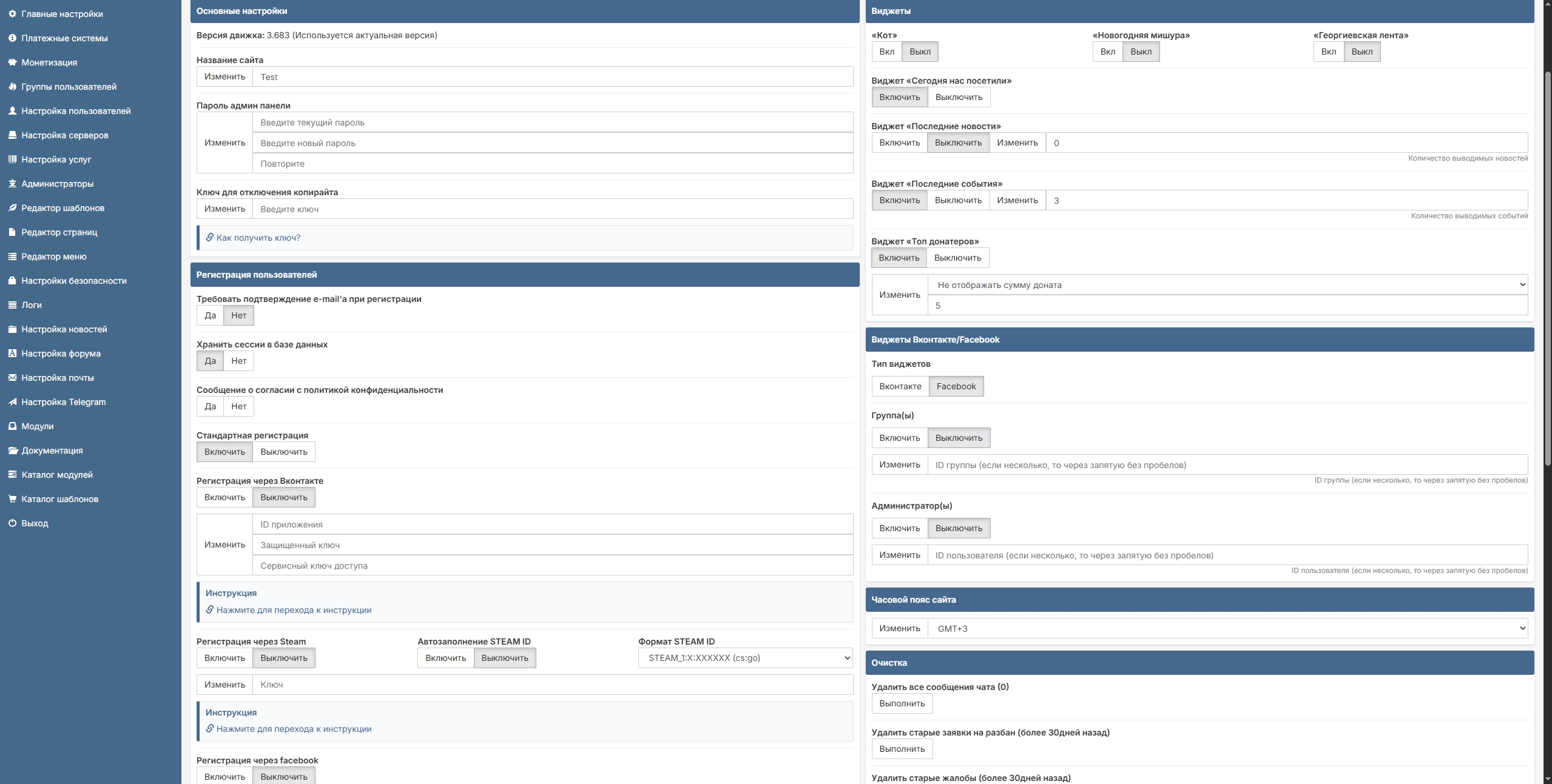Click the list icon for Редактор меню
Viewport: 1552px width, 784px height.
click(x=12, y=256)
